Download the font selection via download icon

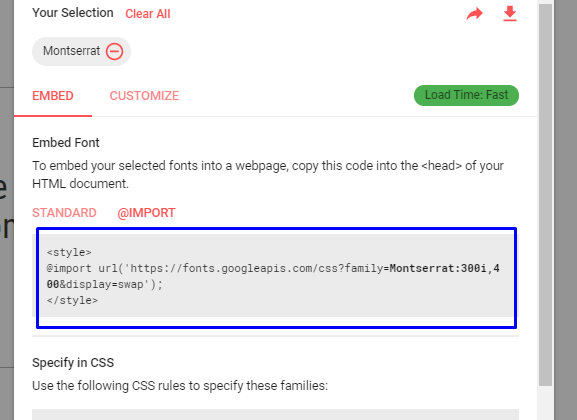tap(510, 14)
